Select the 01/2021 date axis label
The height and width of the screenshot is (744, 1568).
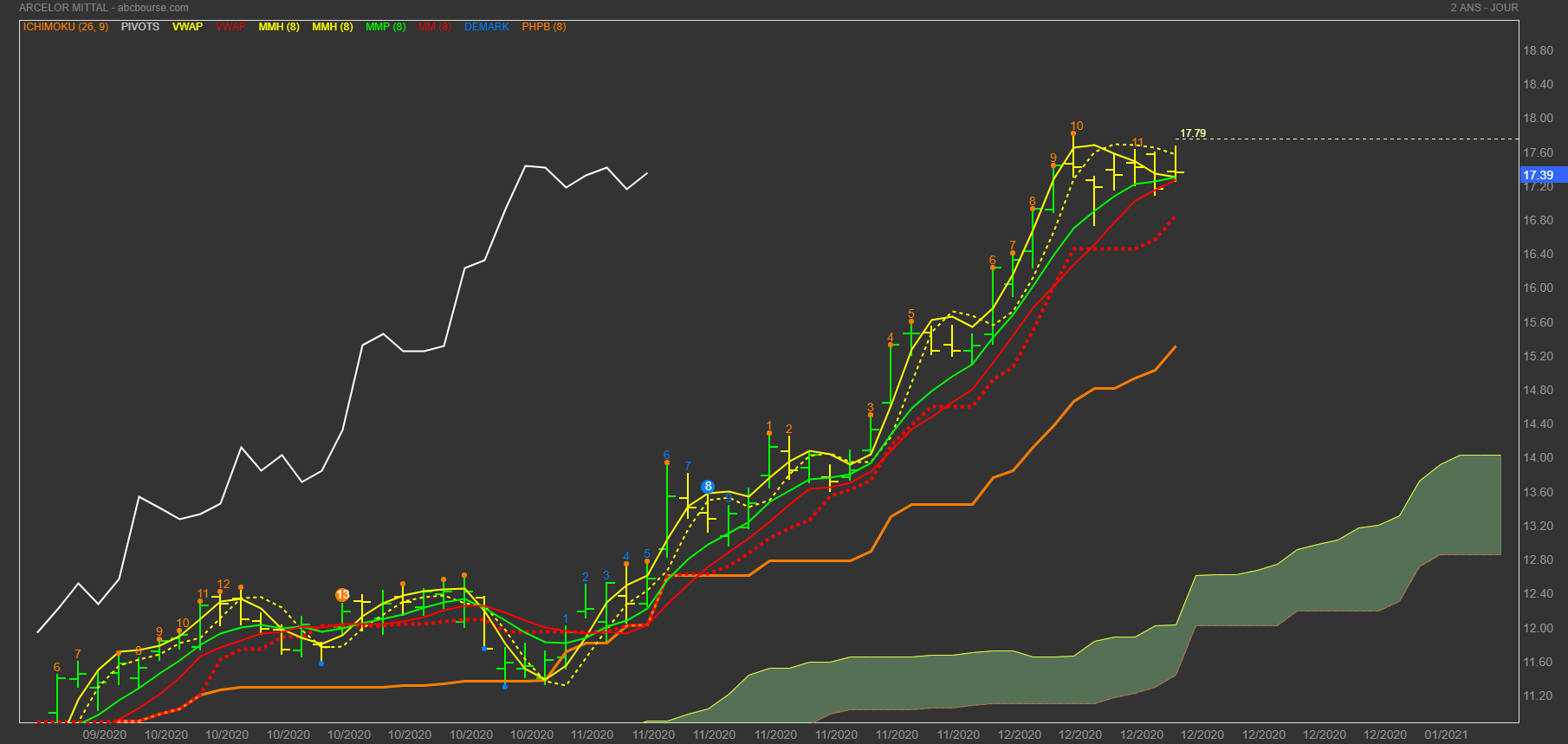(x=1446, y=734)
